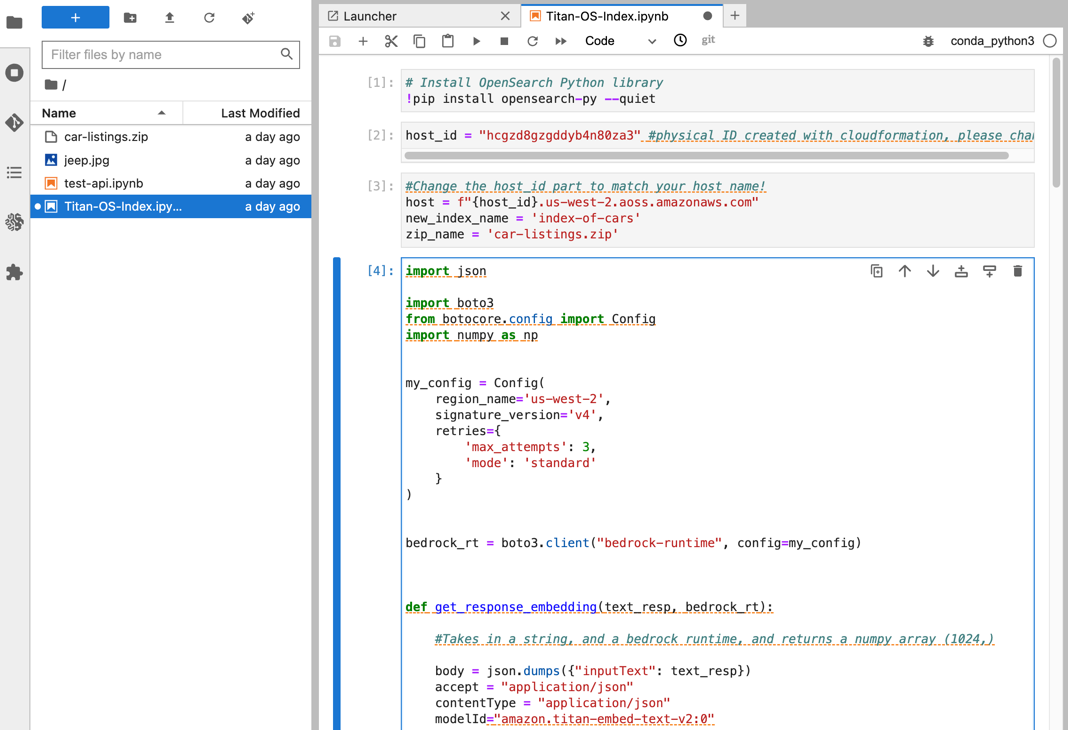Open the Git sidebar panel
Image resolution: width=1068 pixels, height=730 pixels.
pos(14,122)
